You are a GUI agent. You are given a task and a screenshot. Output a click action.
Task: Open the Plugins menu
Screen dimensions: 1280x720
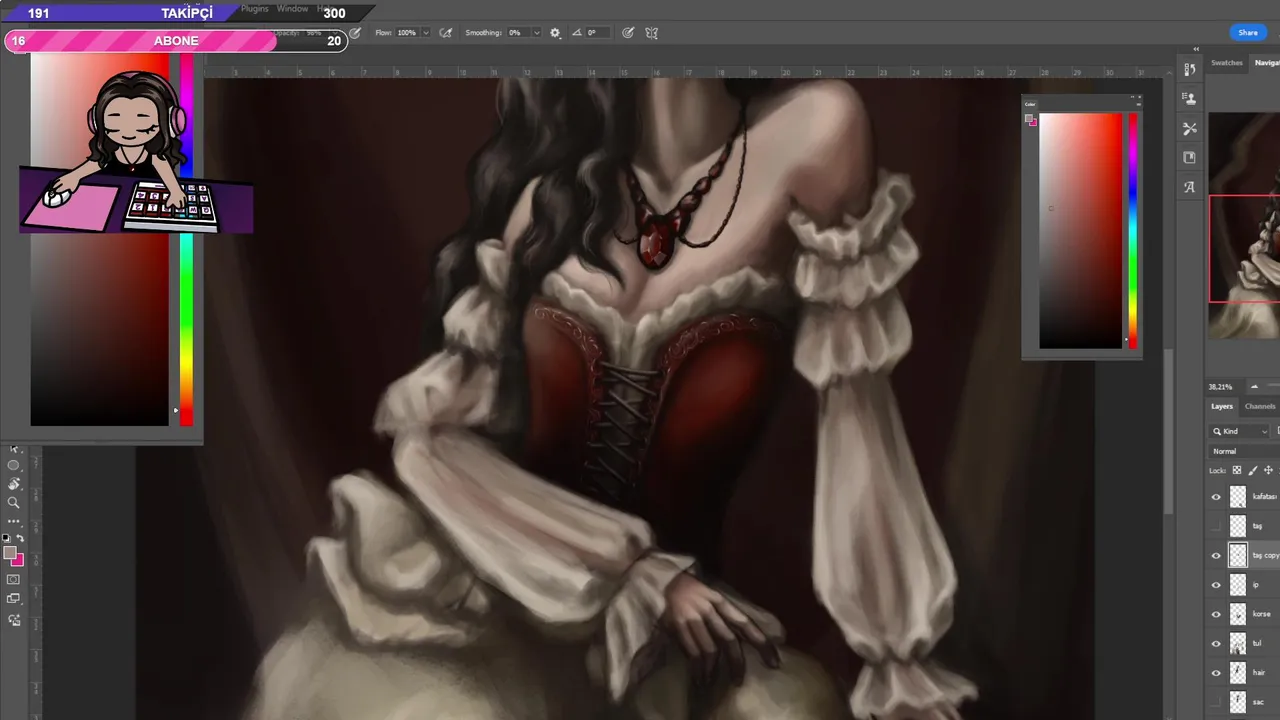(255, 8)
